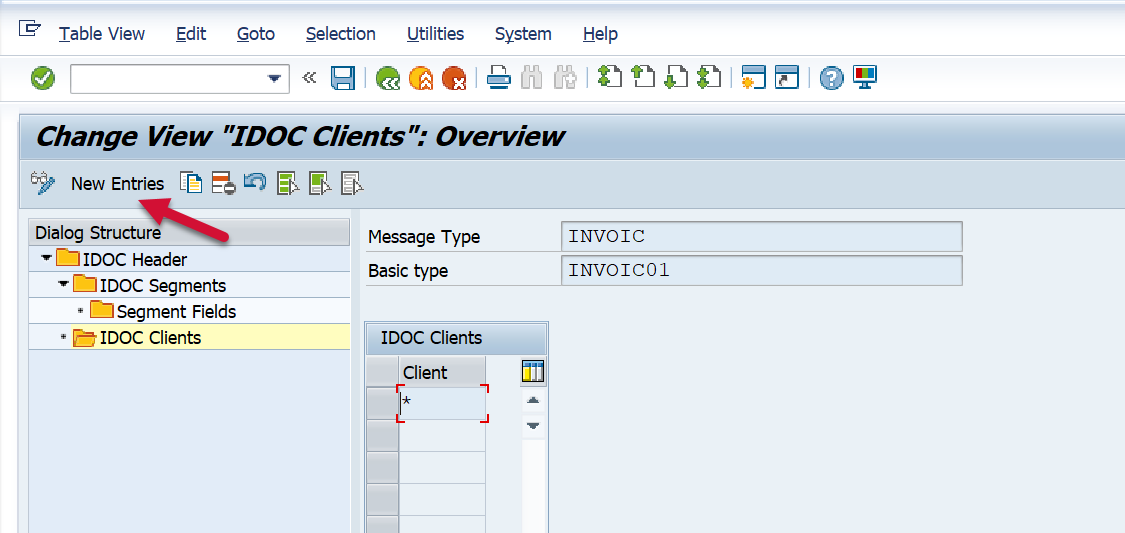Click the Save diskette icon
This screenshot has width=1125, height=533.
coord(343,78)
